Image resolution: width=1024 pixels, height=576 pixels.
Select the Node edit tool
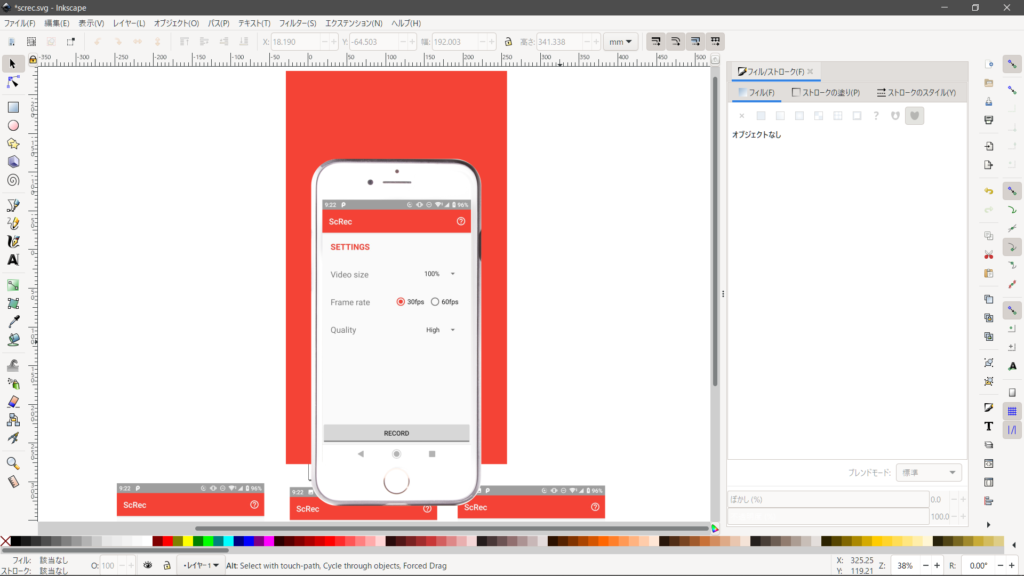(x=12, y=82)
